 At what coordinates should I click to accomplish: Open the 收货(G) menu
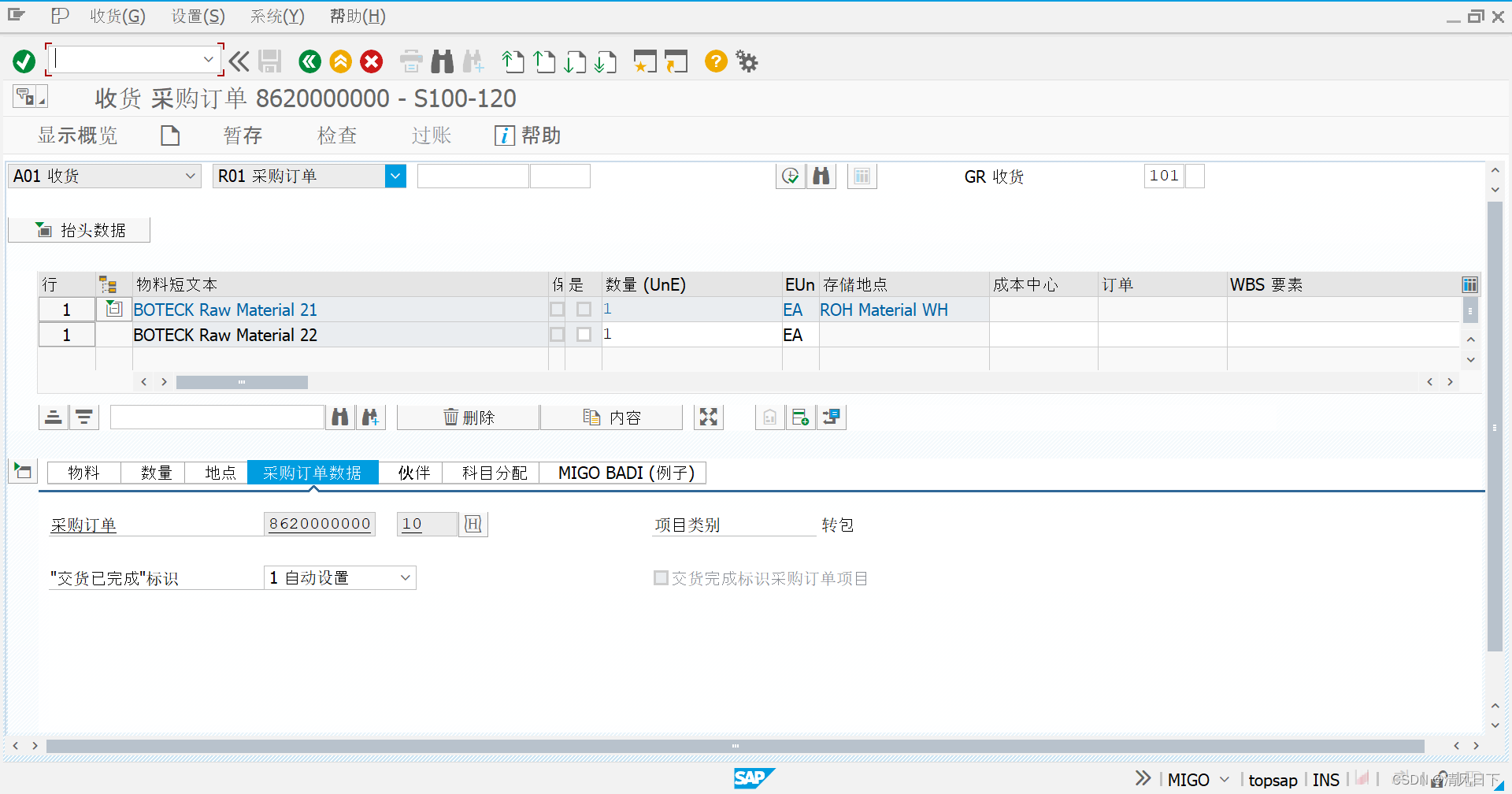(x=117, y=16)
